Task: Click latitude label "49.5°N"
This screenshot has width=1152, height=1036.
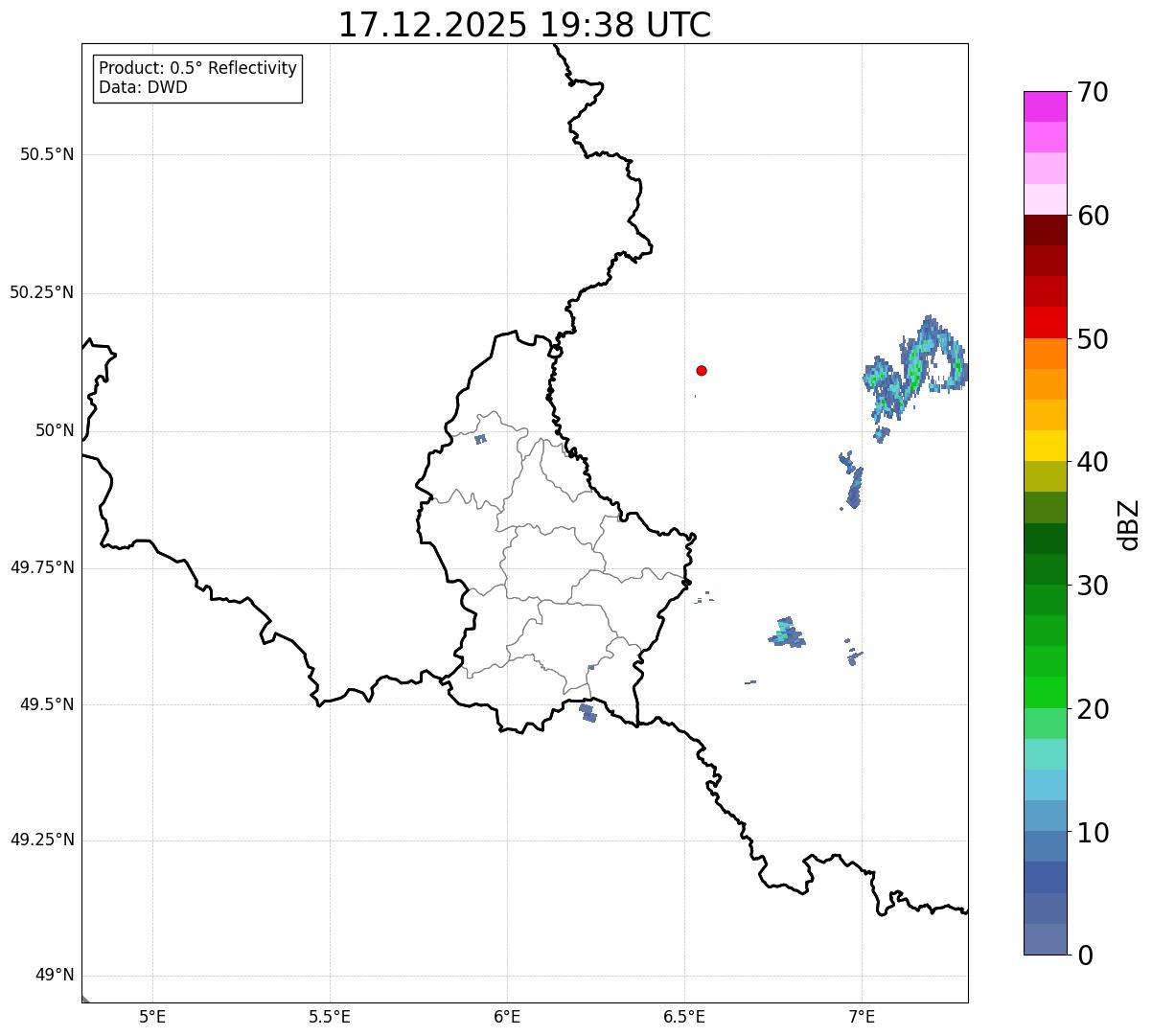Action: 47,704
